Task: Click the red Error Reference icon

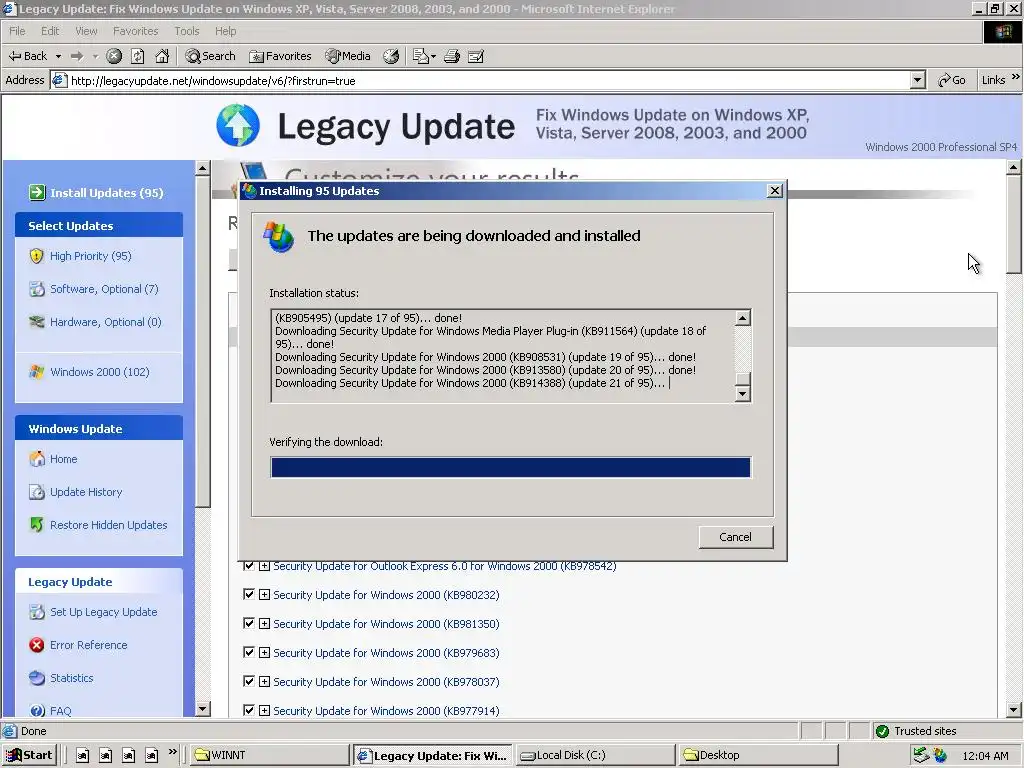Action: coord(37,645)
